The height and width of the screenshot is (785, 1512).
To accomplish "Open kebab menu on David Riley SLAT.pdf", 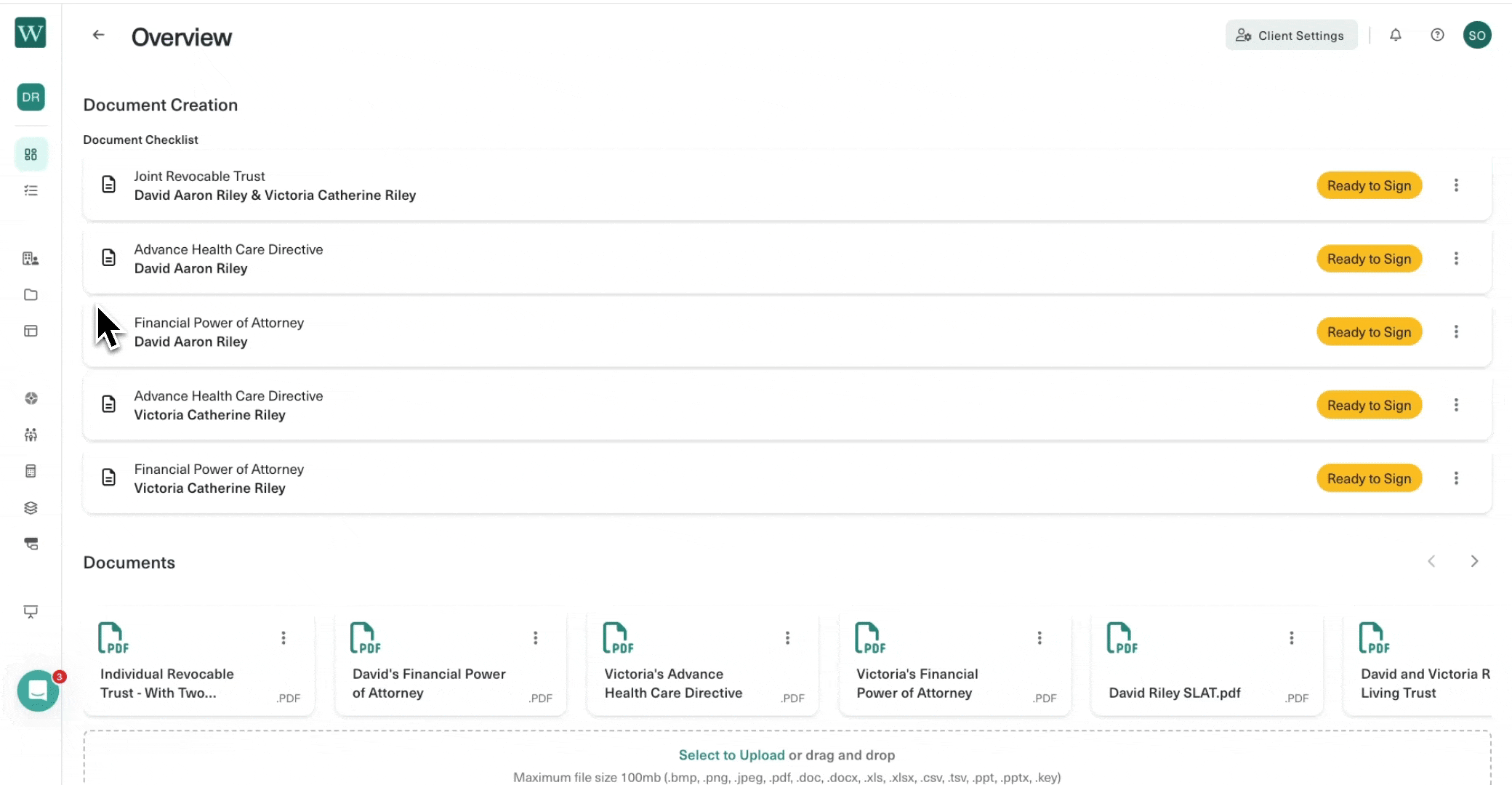I will tap(1291, 638).
